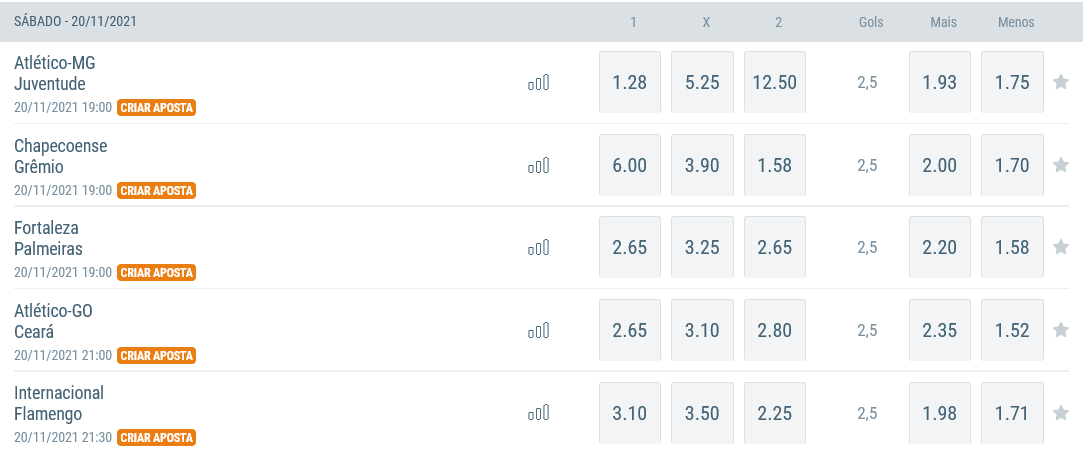
Task: Choose Menos 2,5 goals odds 1.71
Action: (1013, 413)
